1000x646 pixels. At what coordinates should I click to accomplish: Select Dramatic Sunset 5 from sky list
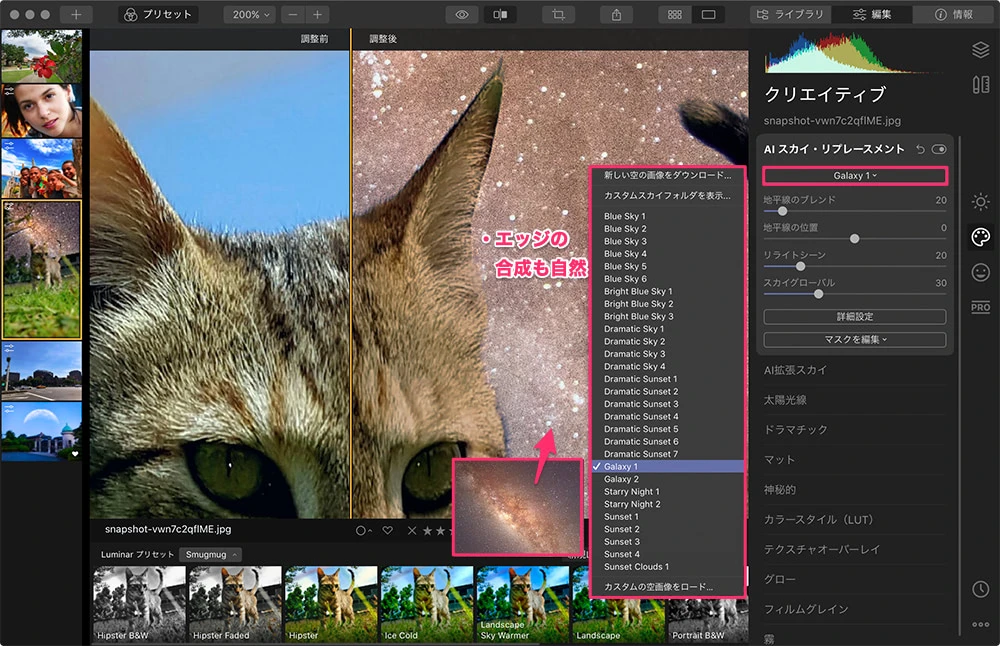(x=668, y=429)
